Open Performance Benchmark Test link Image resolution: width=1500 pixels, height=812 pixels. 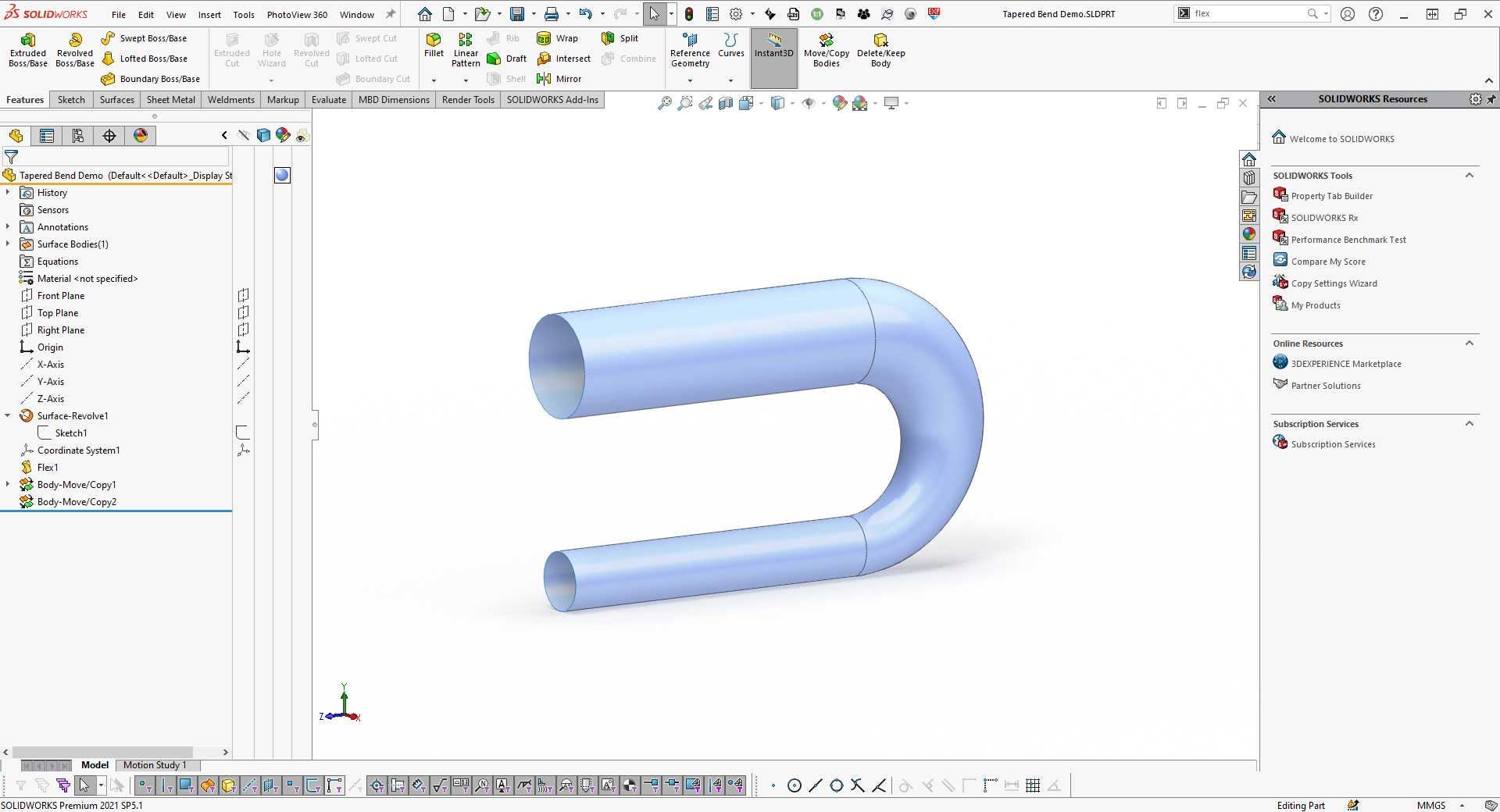click(1348, 240)
